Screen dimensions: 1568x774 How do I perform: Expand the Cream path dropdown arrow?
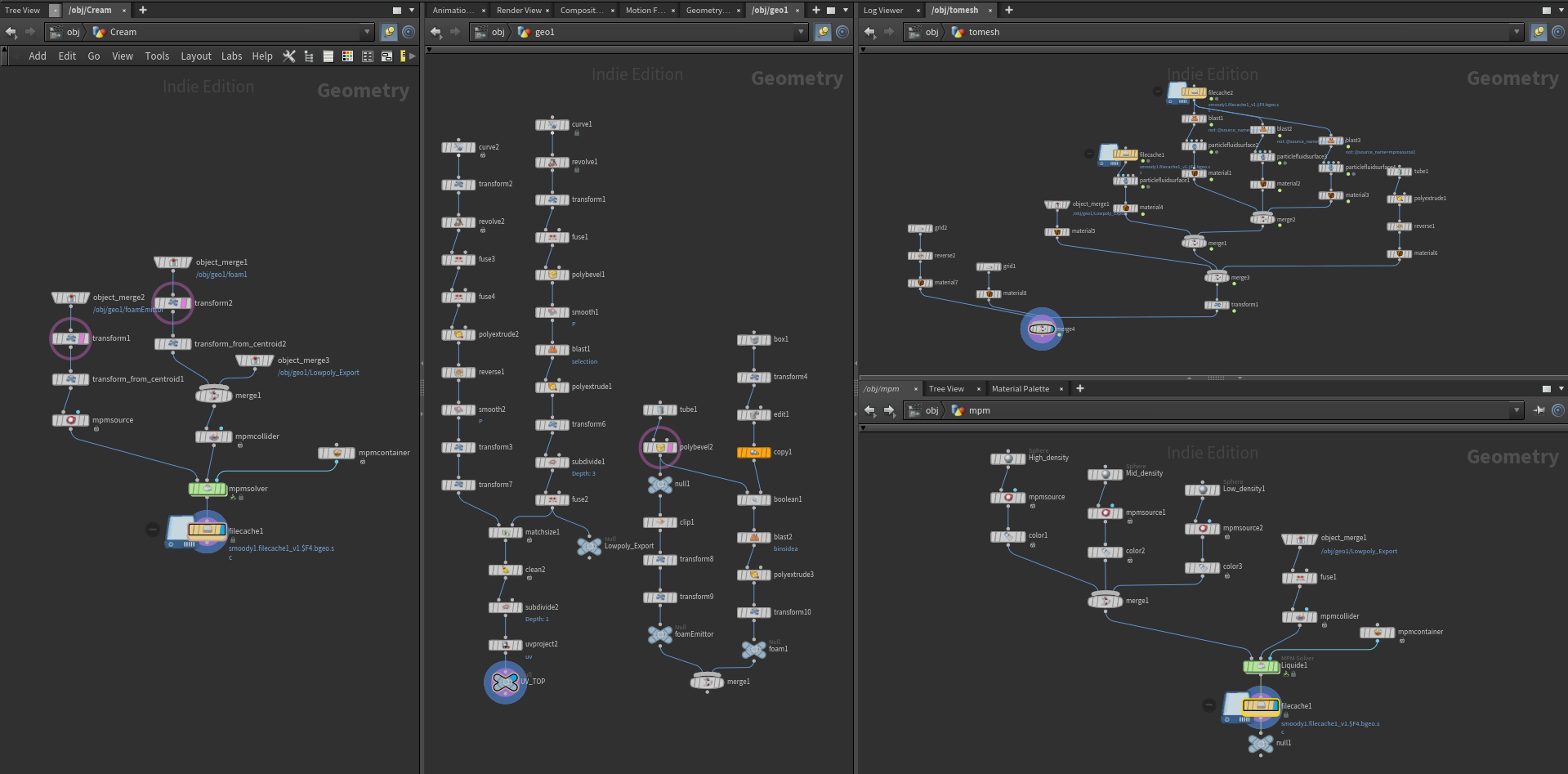(x=367, y=32)
